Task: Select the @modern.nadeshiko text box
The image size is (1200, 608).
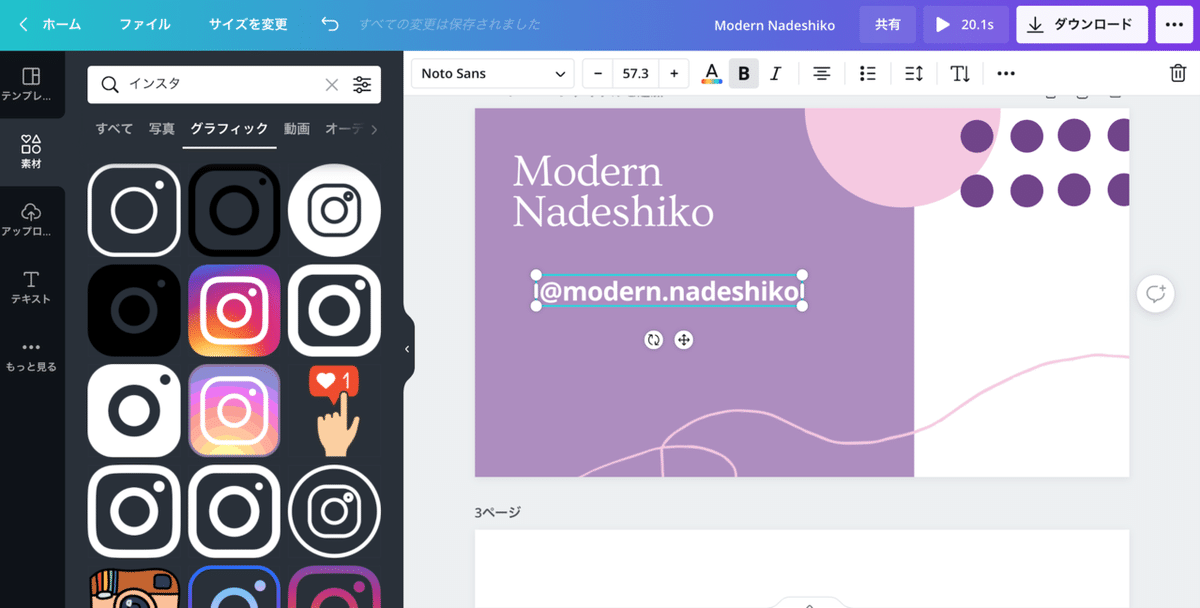Action: 669,291
